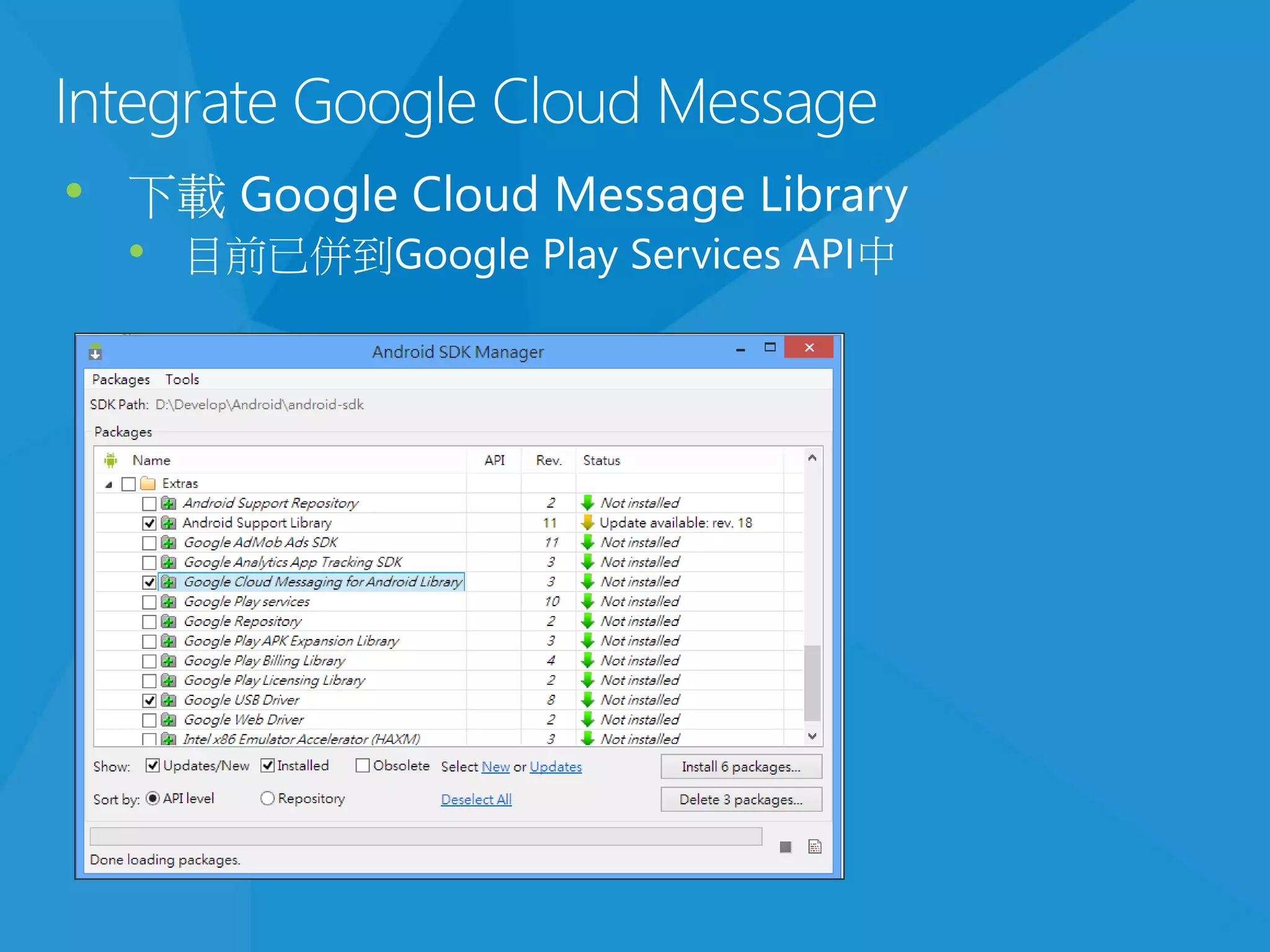The image size is (1270, 952).
Task: Uncheck the Google USB Driver checkbox
Action: pos(149,700)
